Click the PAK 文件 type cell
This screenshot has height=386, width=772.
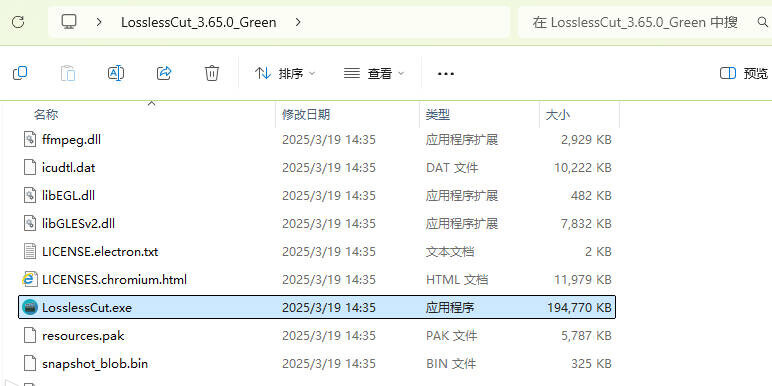tap(451, 336)
